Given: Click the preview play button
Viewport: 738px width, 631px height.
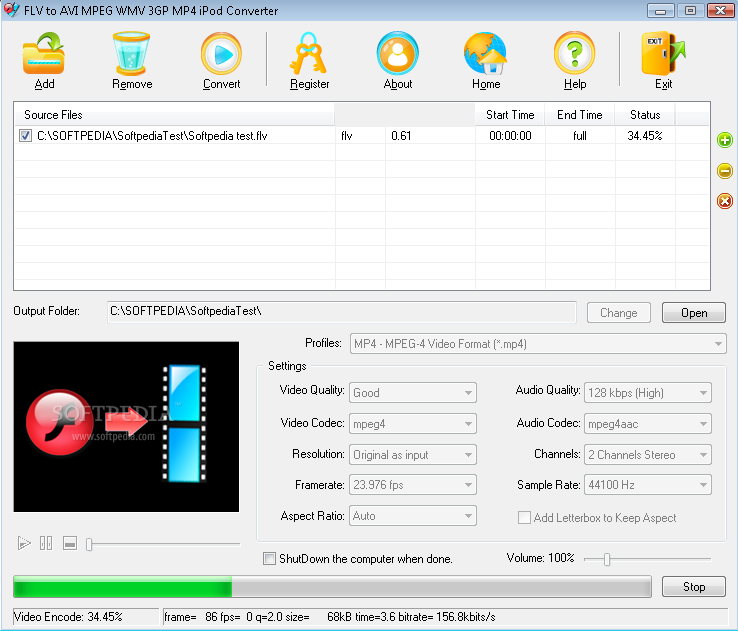Looking at the screenshot, I should point(24,543).
